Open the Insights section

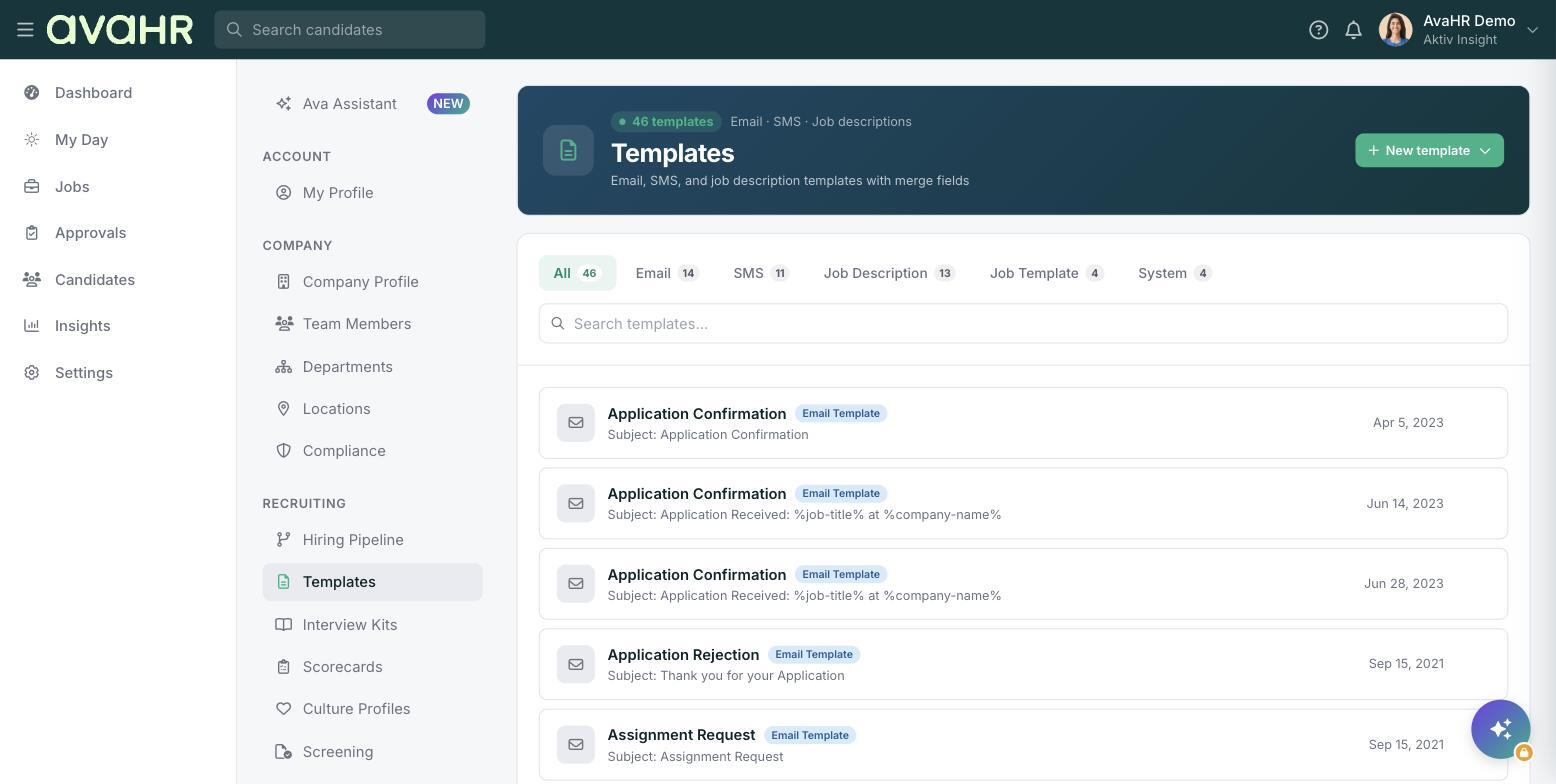(82, 326)
